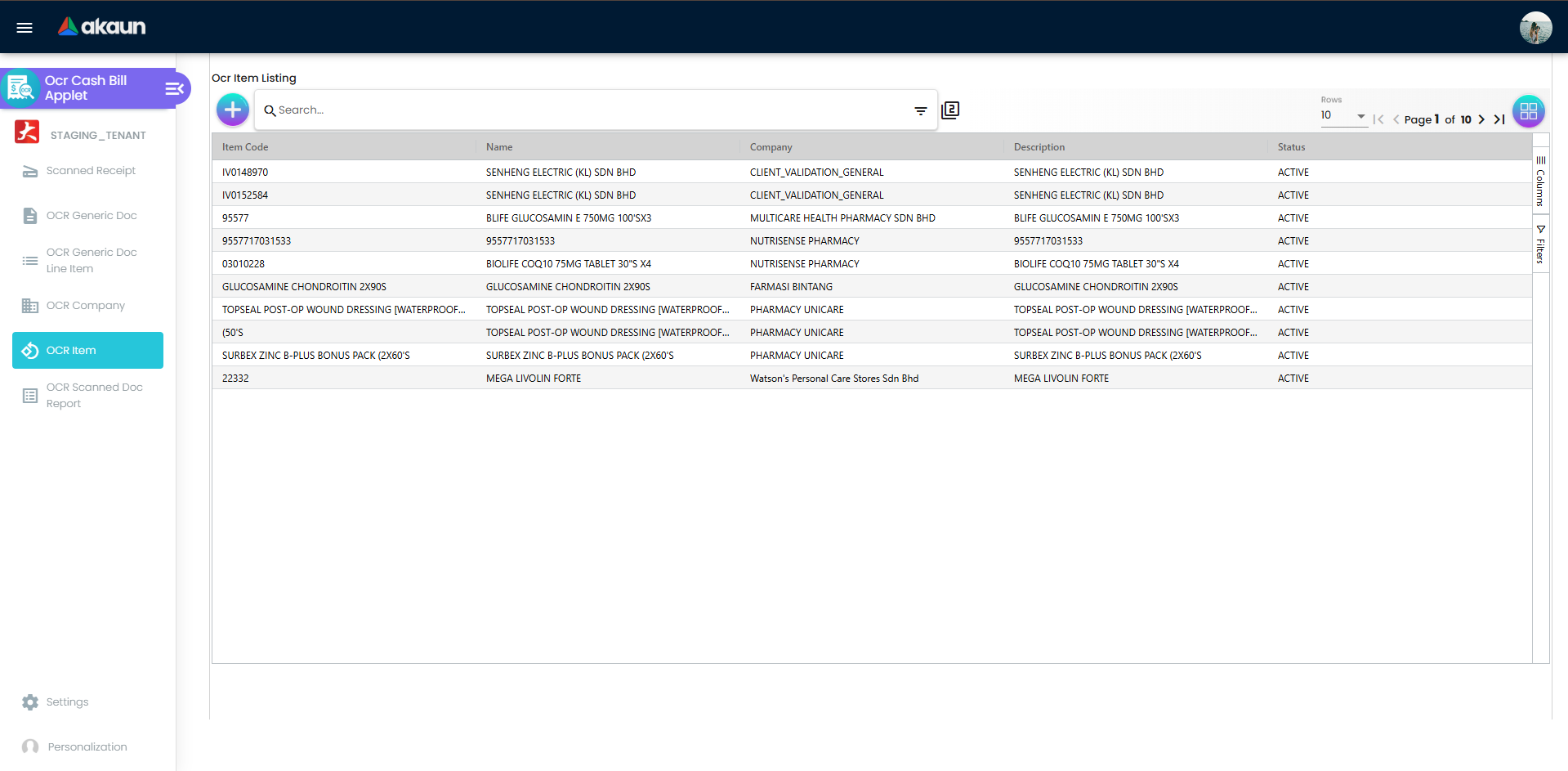Click STAGING_TENANT label
1568x771 pixels.
[98, 136]
